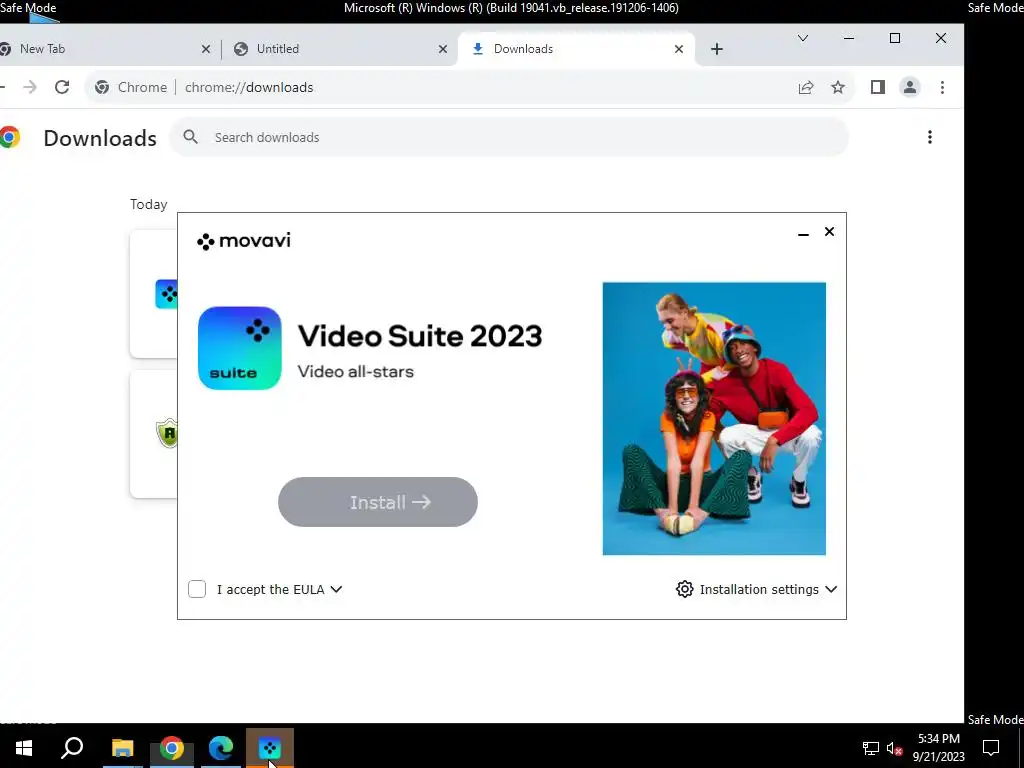1024x768 pixels.
Task: Click the Video all-stars subtitle
Action: [356, 372]
